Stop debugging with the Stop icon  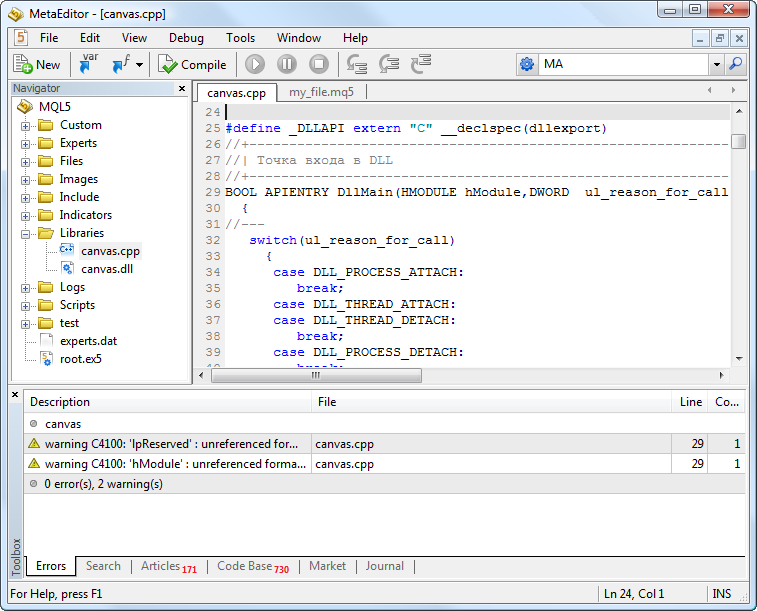[319, 64]
